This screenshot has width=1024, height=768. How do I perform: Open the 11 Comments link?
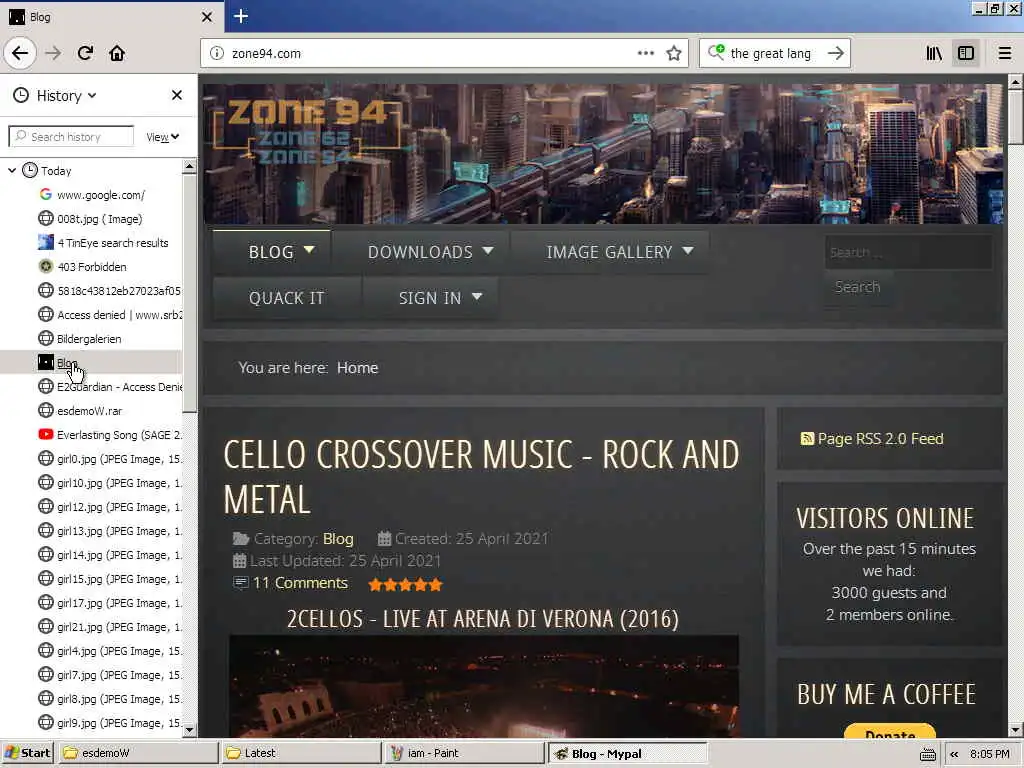pyautogui.click(x=300, y=583)
